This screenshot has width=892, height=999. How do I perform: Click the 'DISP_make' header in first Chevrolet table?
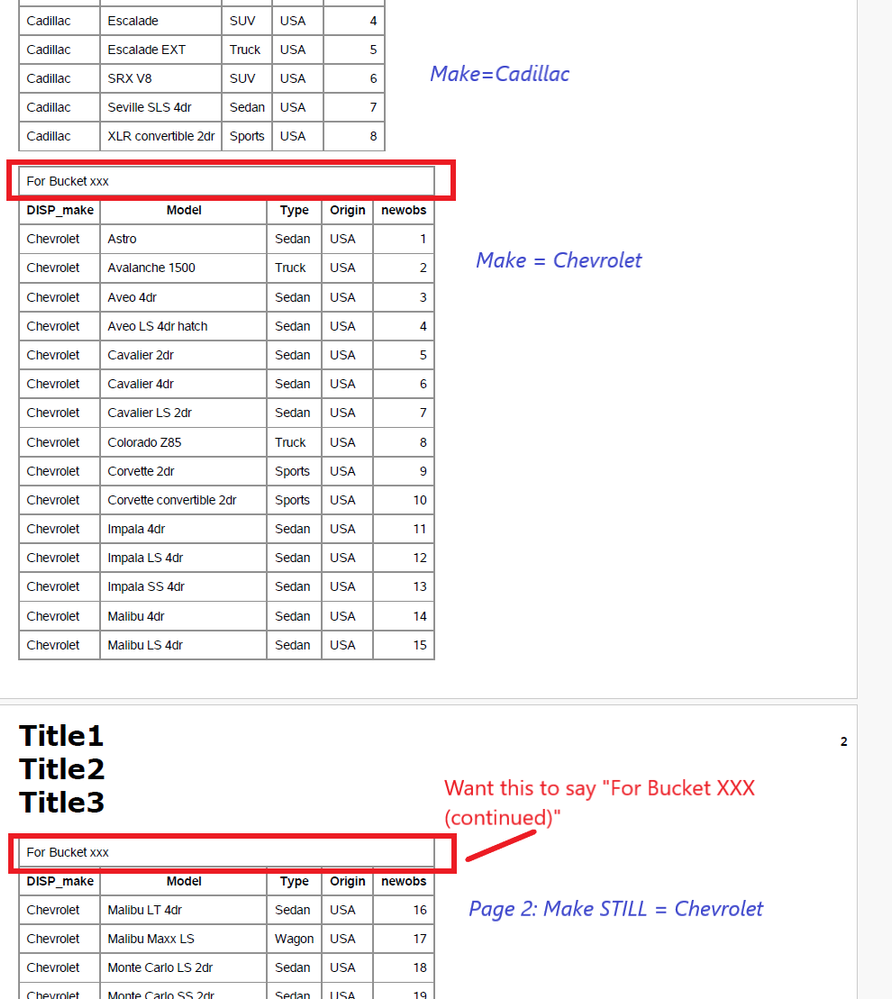point(60,210)
